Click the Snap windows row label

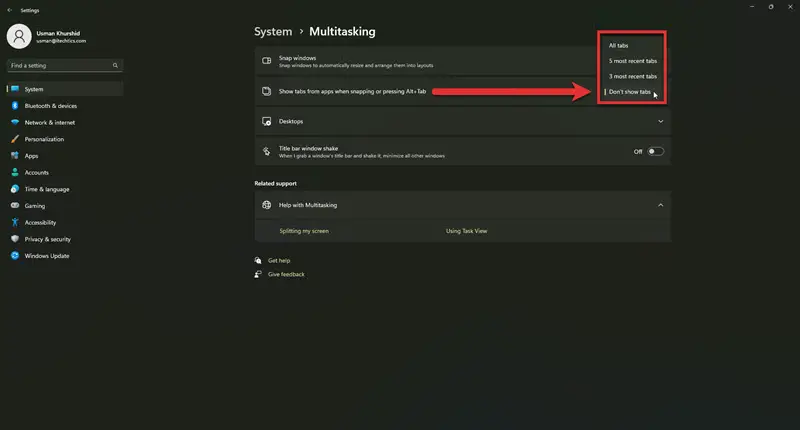click(x=297, y=58)
